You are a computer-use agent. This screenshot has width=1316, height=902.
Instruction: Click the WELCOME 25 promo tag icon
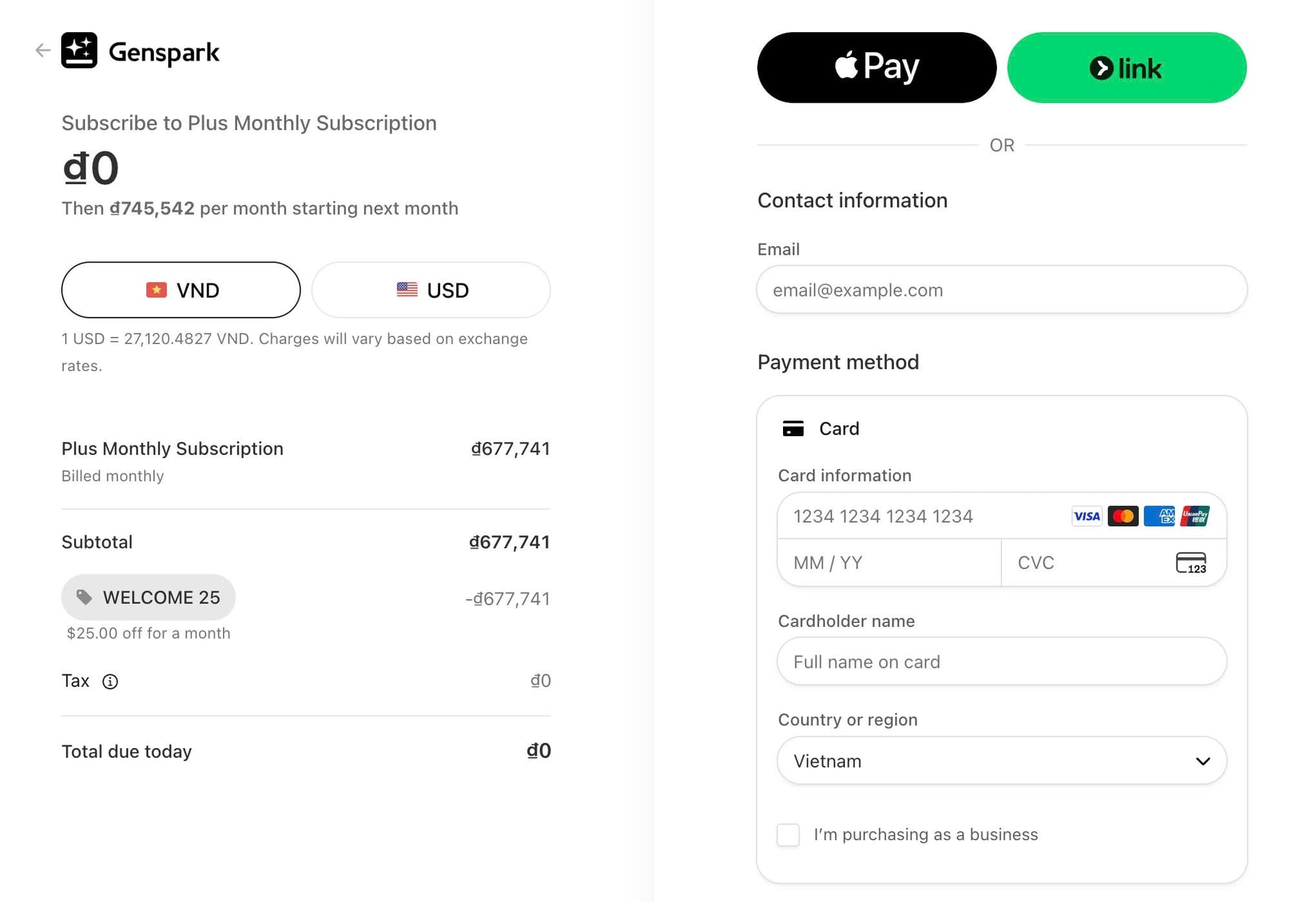84,597
